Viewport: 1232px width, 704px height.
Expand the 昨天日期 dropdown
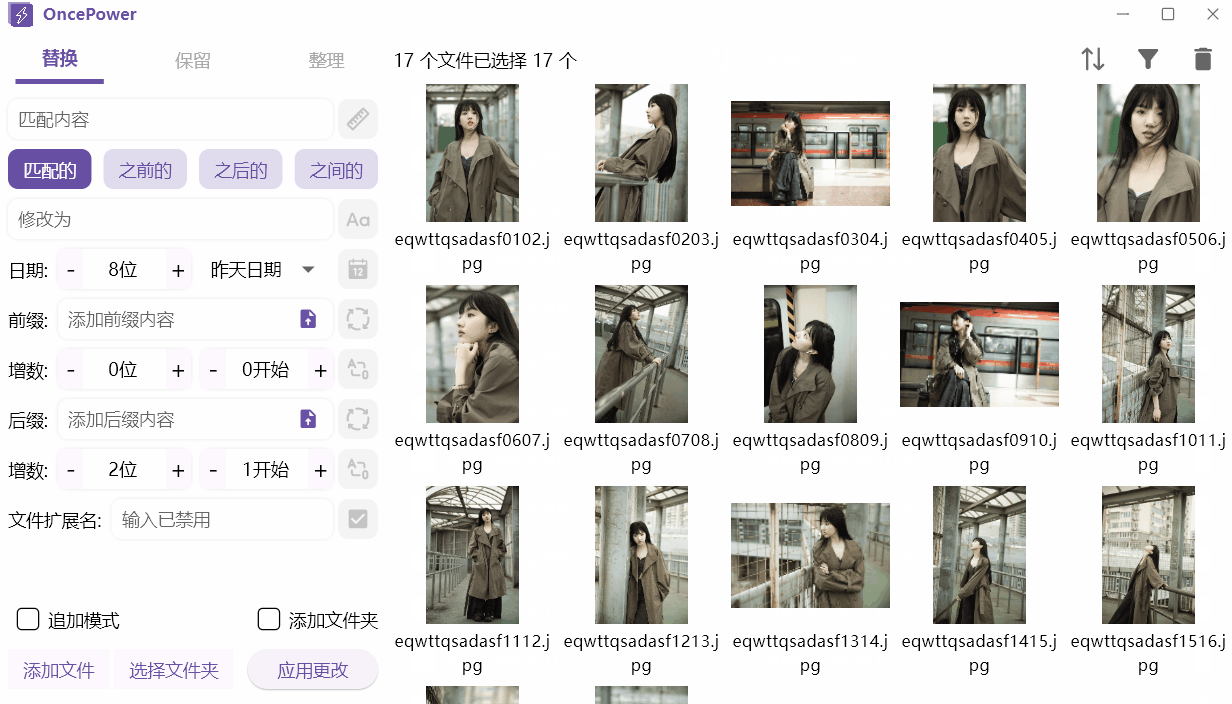tap(308, 270)
